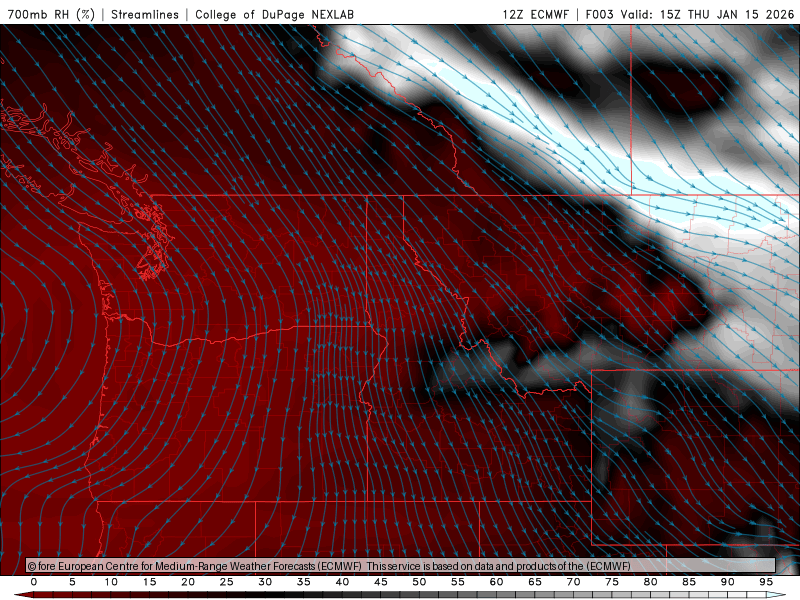Click the colorbar label "95"
The width and height of the screenshot is (800, 600).
(x=766, y=582)
